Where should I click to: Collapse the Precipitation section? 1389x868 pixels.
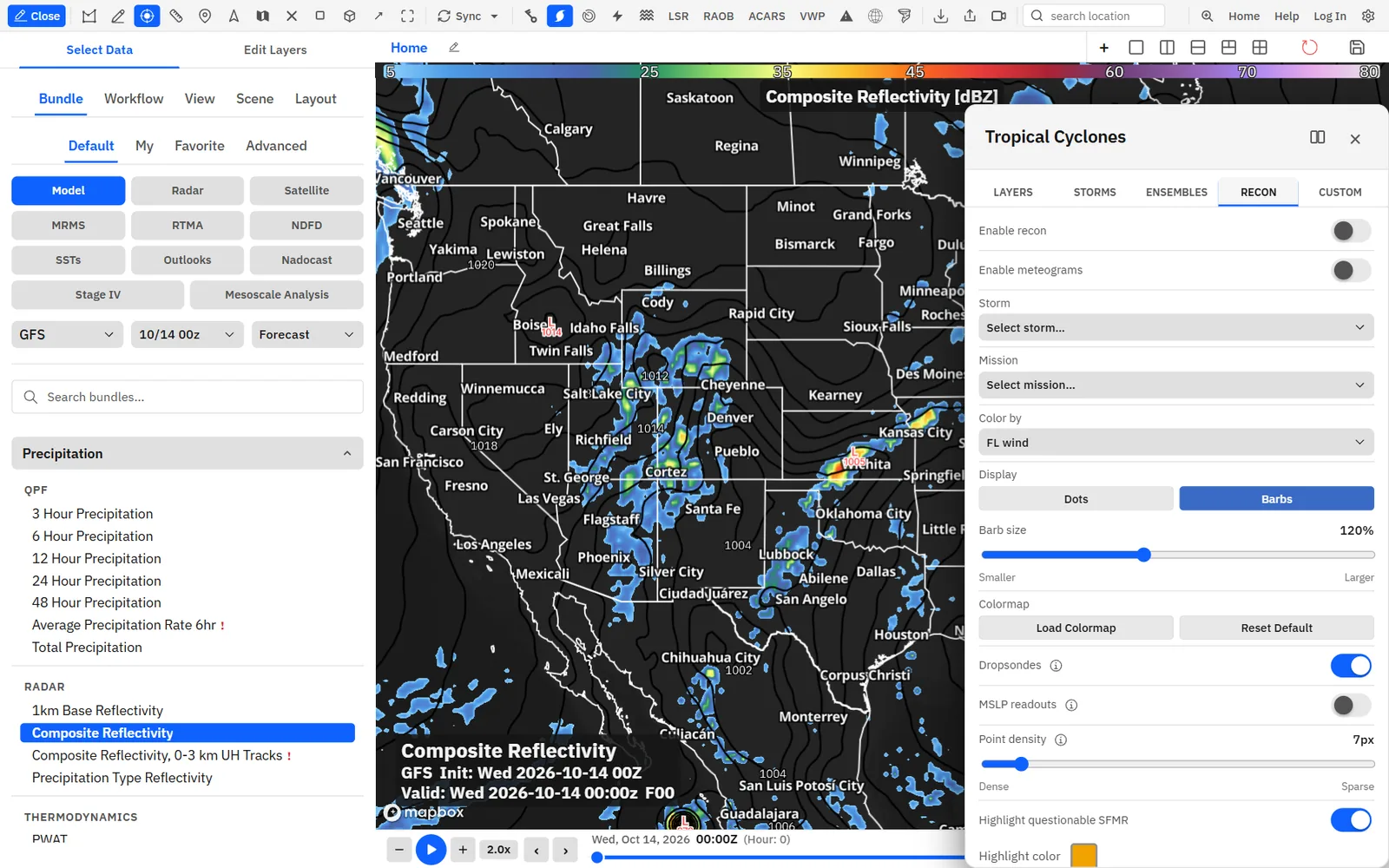click(188, 453)
